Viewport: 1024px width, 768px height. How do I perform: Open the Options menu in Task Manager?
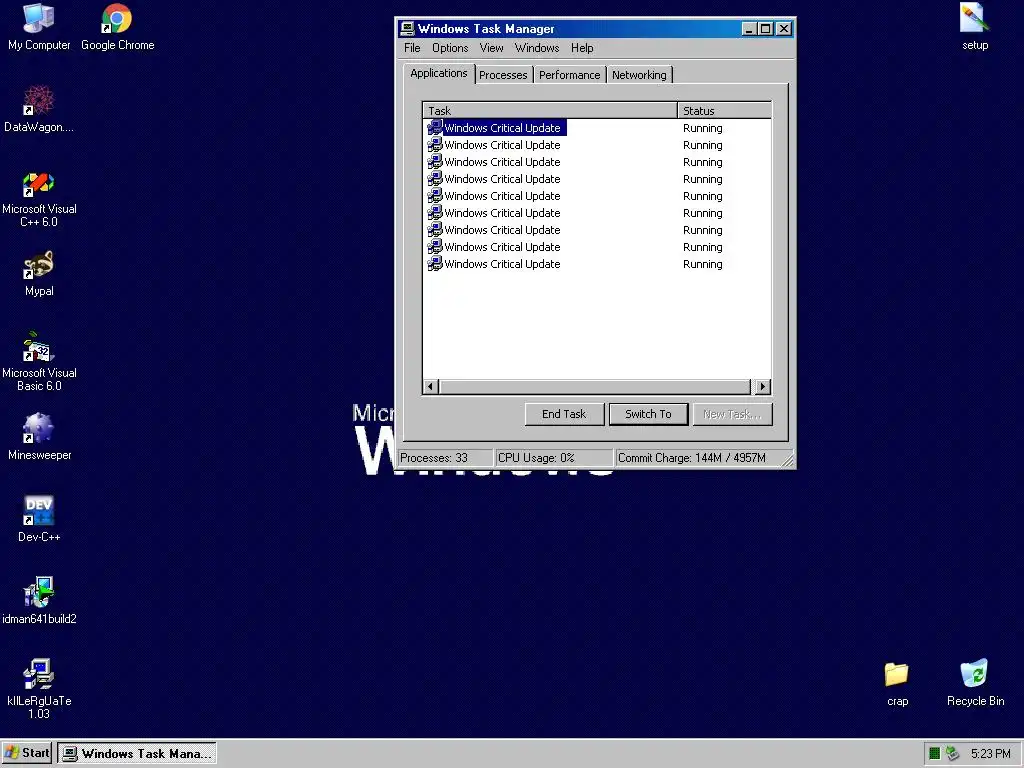[450, 48]
